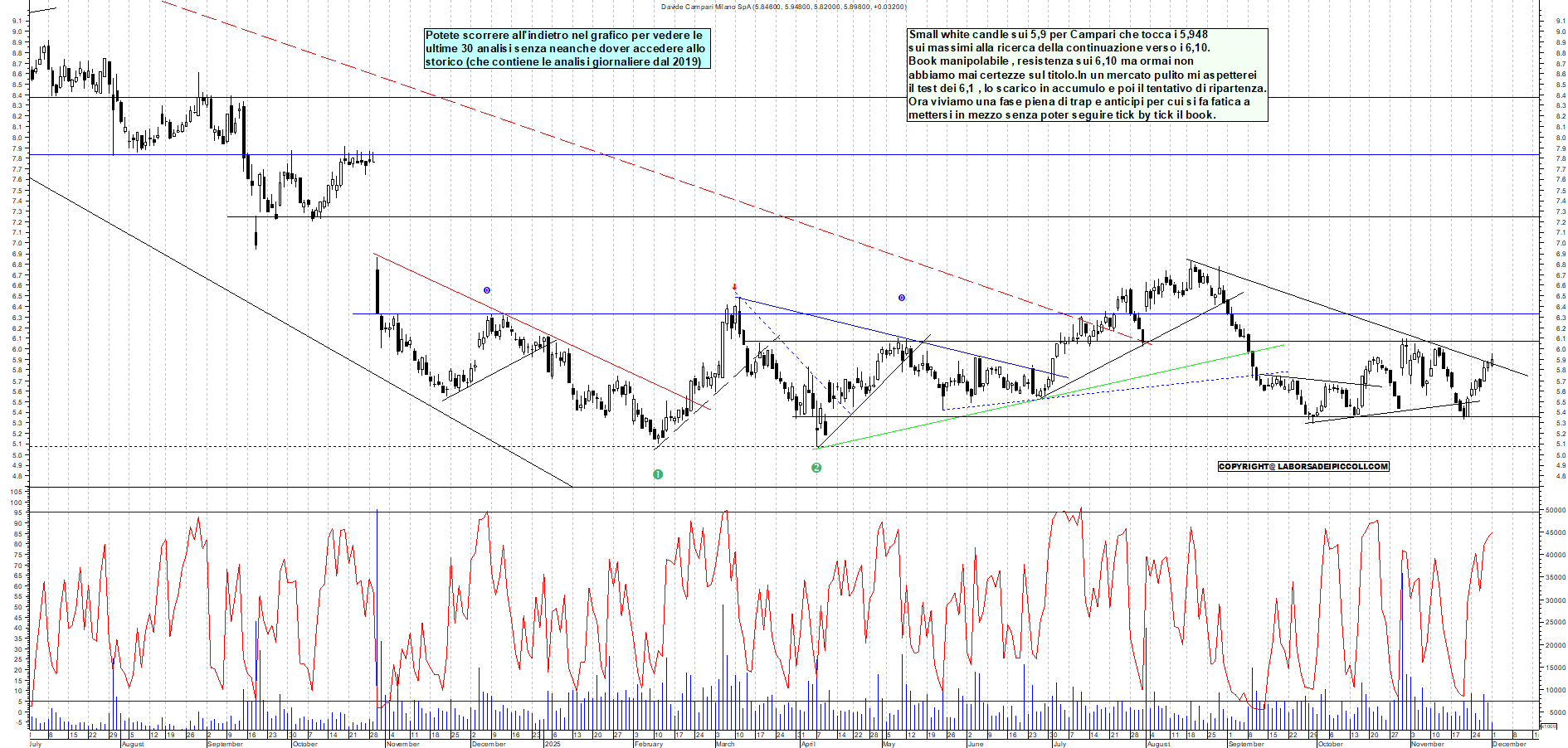Viewport: 1568px width, 748px height.
Task: Click the green circled number 1 marker
Action: click(658, 474)
